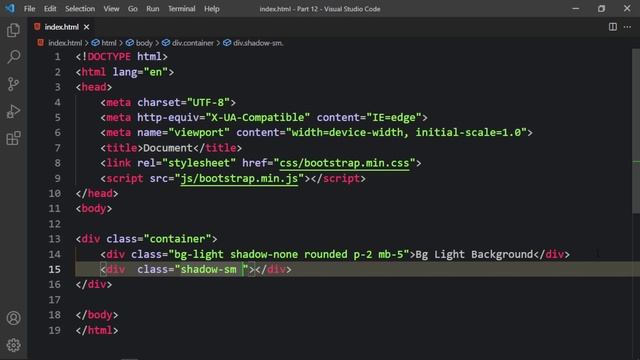Image resolution: width=640 pixels, height=360 pixels.
Task: Click the opening <body> tag on line 11
Action: coord(93,209)
